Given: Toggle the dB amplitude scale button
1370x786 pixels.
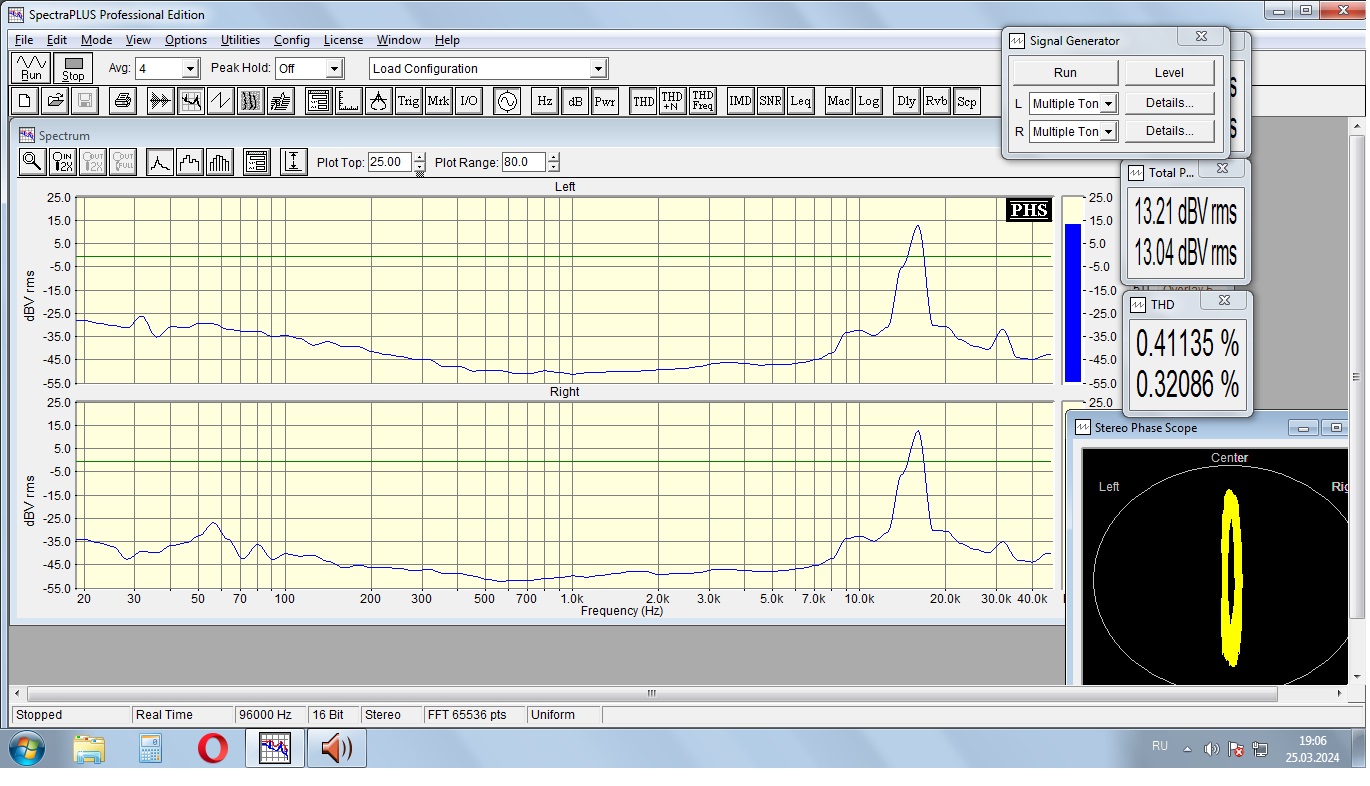Looking at the screenshot, I should coord(575,101).
